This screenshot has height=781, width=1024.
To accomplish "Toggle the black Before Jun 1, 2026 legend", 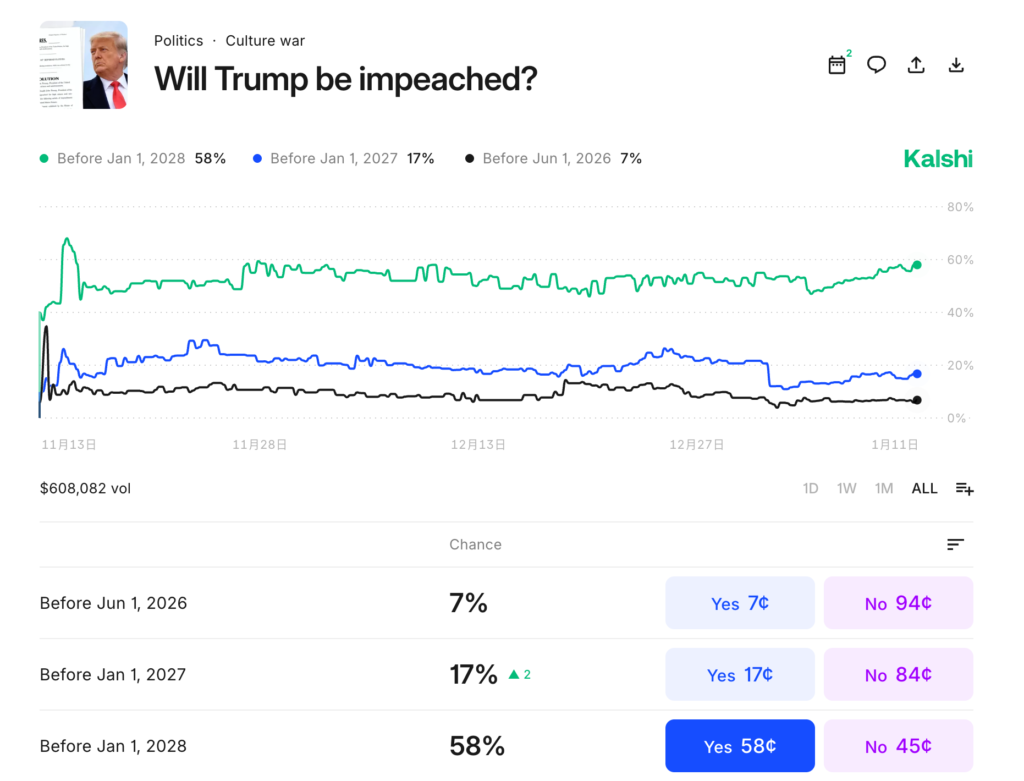I will [554, 158].
